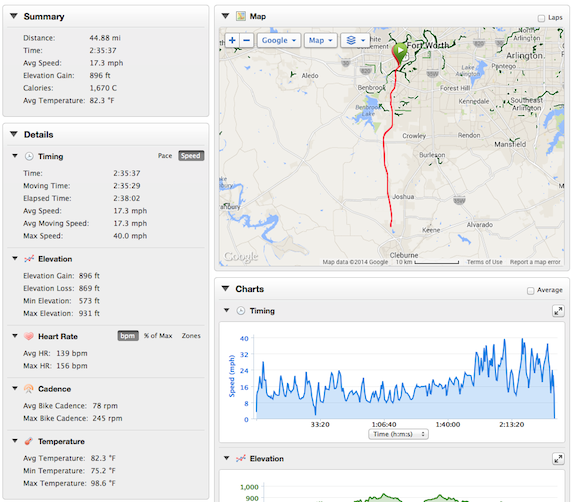Click the Heart Rate heart icon

pos(29,336)
